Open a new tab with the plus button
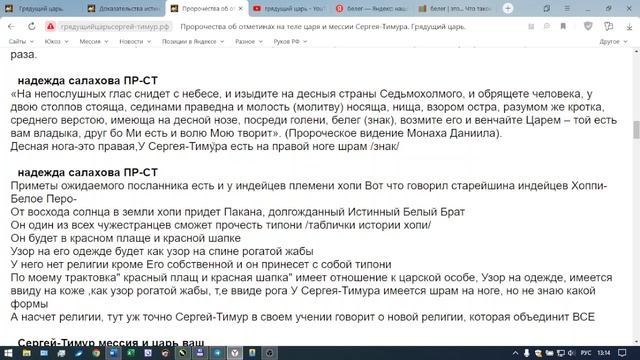 [x=508, y=8]
